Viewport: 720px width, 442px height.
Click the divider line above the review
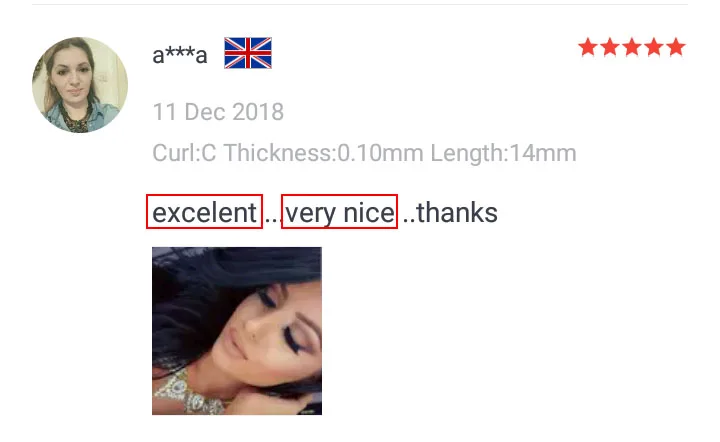click(360, 5)
